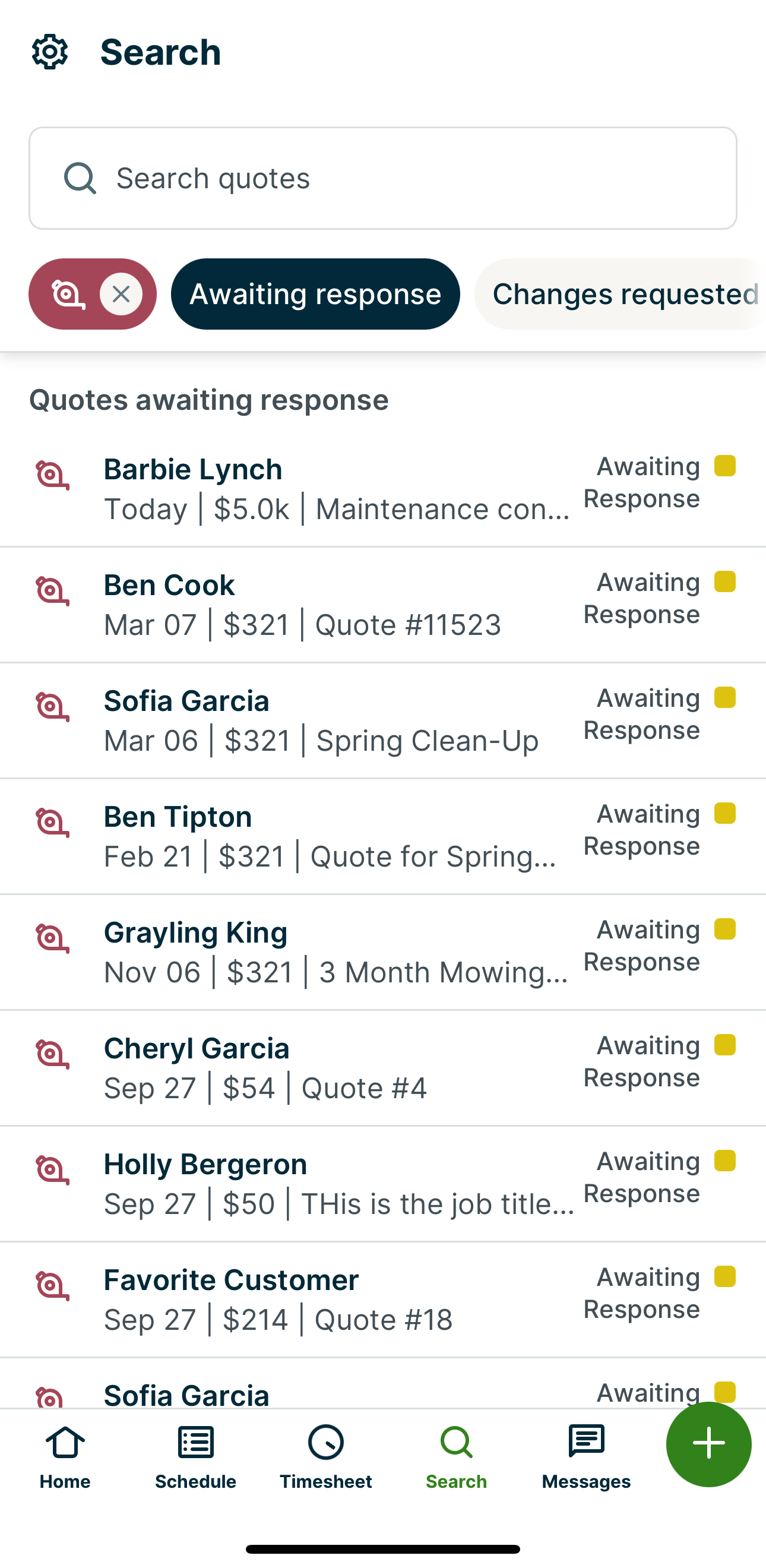Open the Messages tab
The image size is (766, 1568).
click(586, 1456)
